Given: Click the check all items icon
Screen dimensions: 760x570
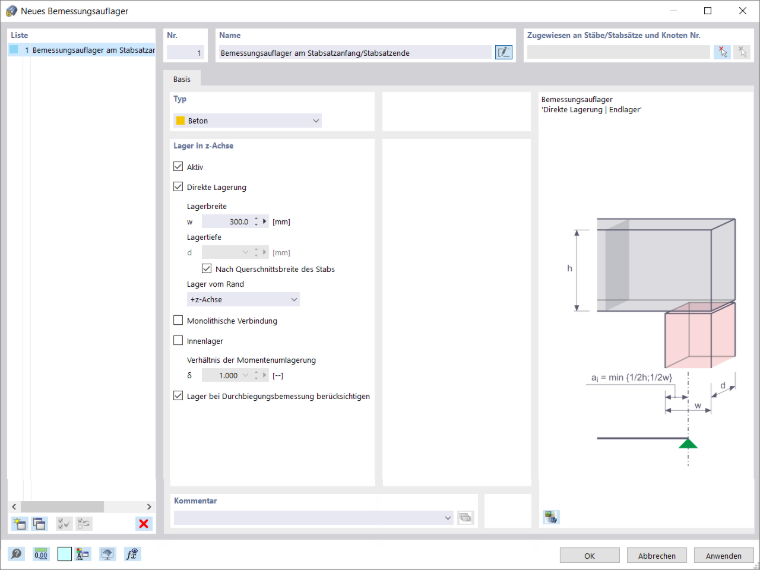Looking at the screenshot, I should pos(64,523).
